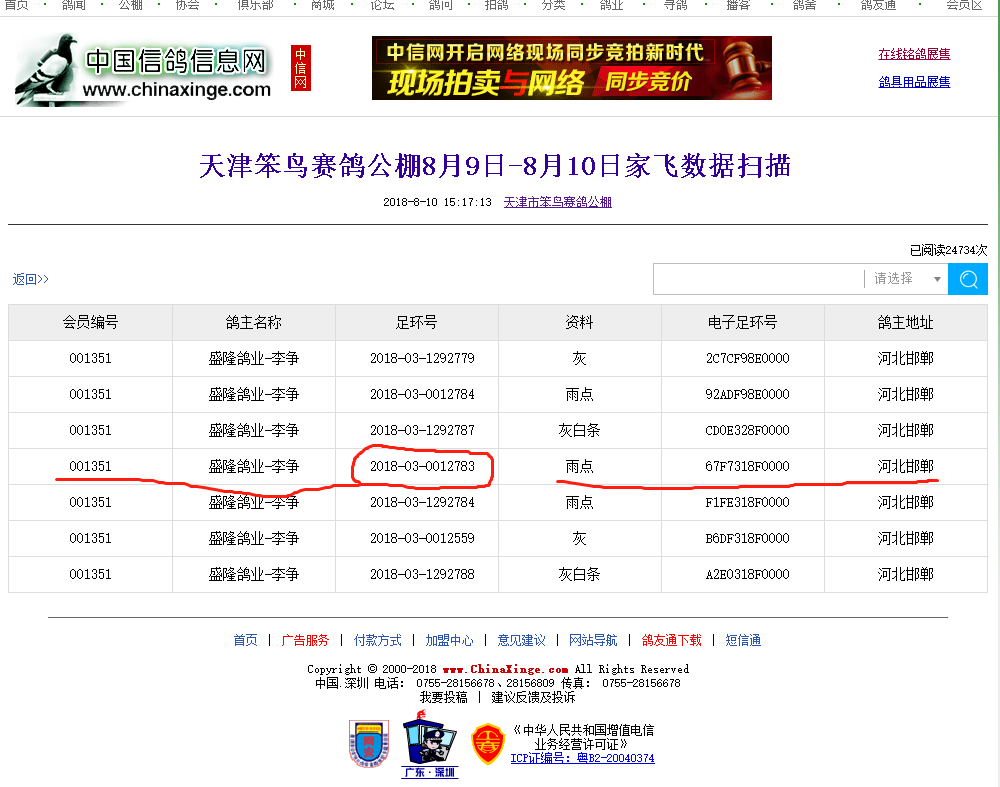
Task: Open 天津市笨鸟赛鸽公棚 link under title
Action: click(557, 202)
